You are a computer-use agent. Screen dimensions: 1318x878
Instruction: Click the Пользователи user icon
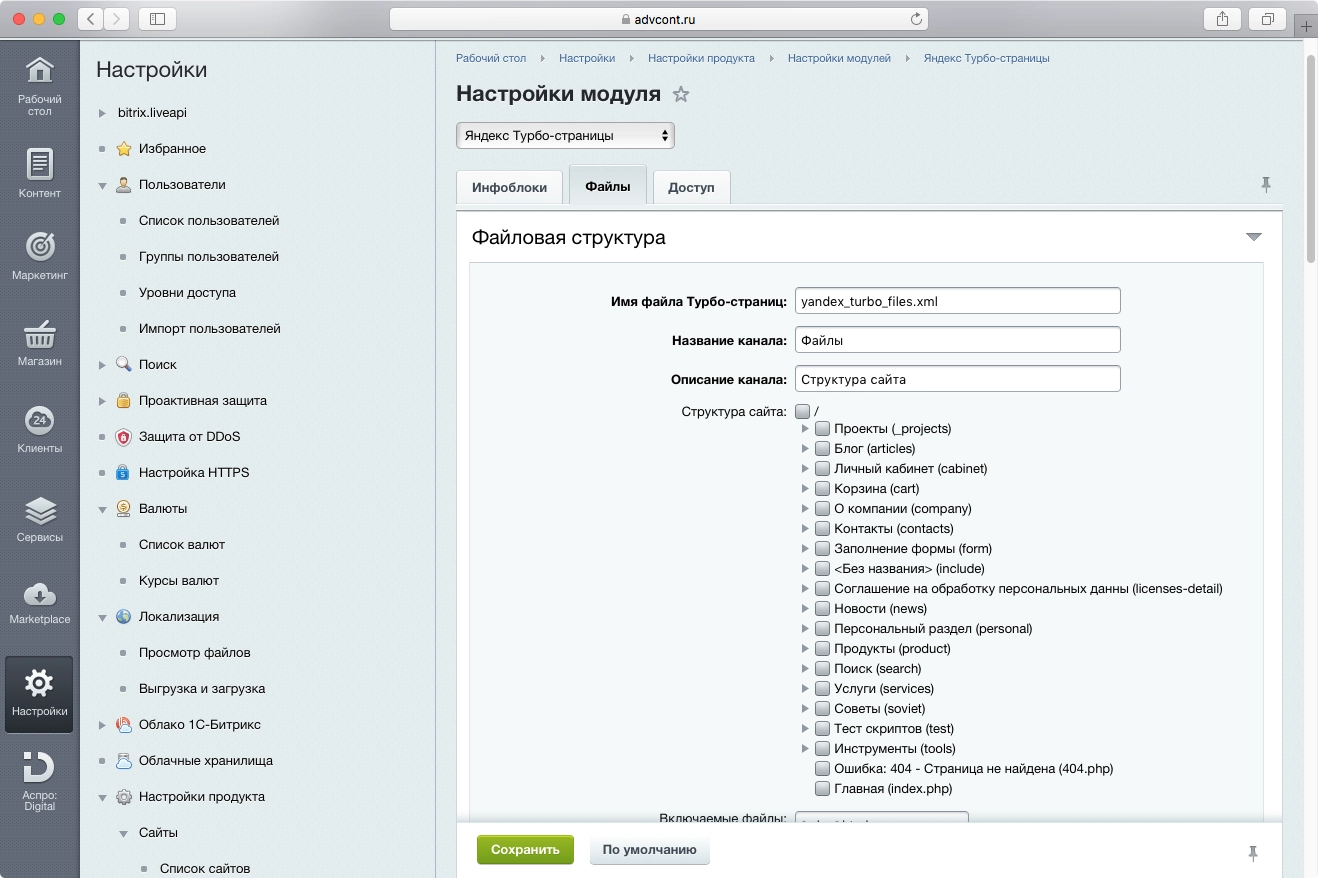tap(124, 185)
